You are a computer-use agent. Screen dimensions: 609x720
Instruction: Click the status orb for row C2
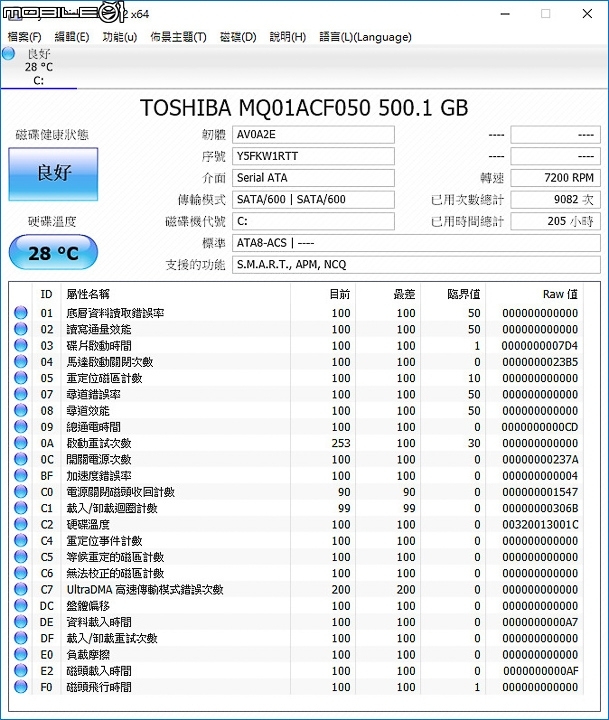click(x=21, y=524)
